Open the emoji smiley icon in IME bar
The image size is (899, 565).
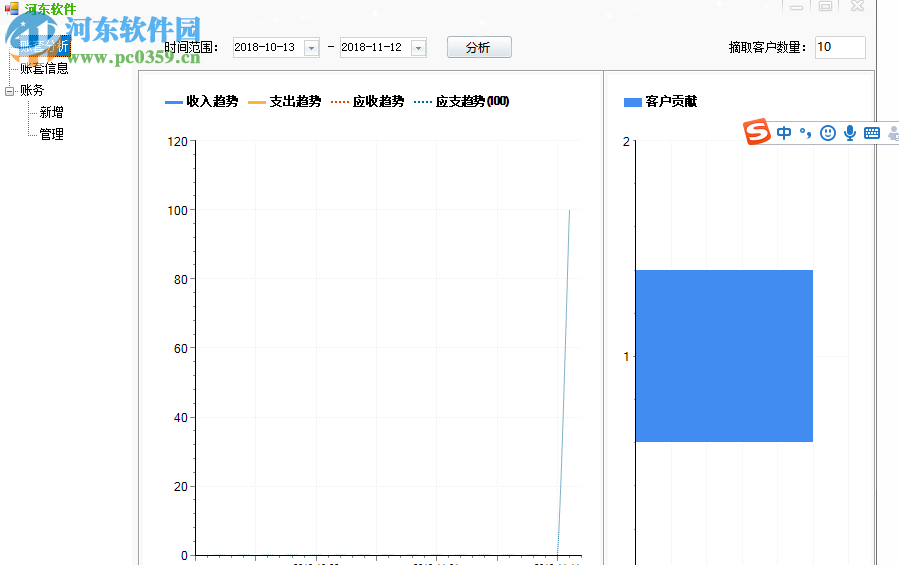(x=827, y=133)
